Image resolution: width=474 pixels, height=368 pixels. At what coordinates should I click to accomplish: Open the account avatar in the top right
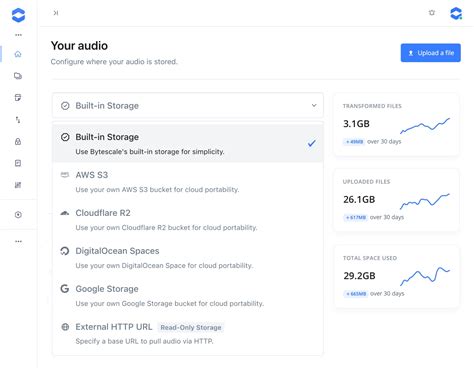pos(456,13)
